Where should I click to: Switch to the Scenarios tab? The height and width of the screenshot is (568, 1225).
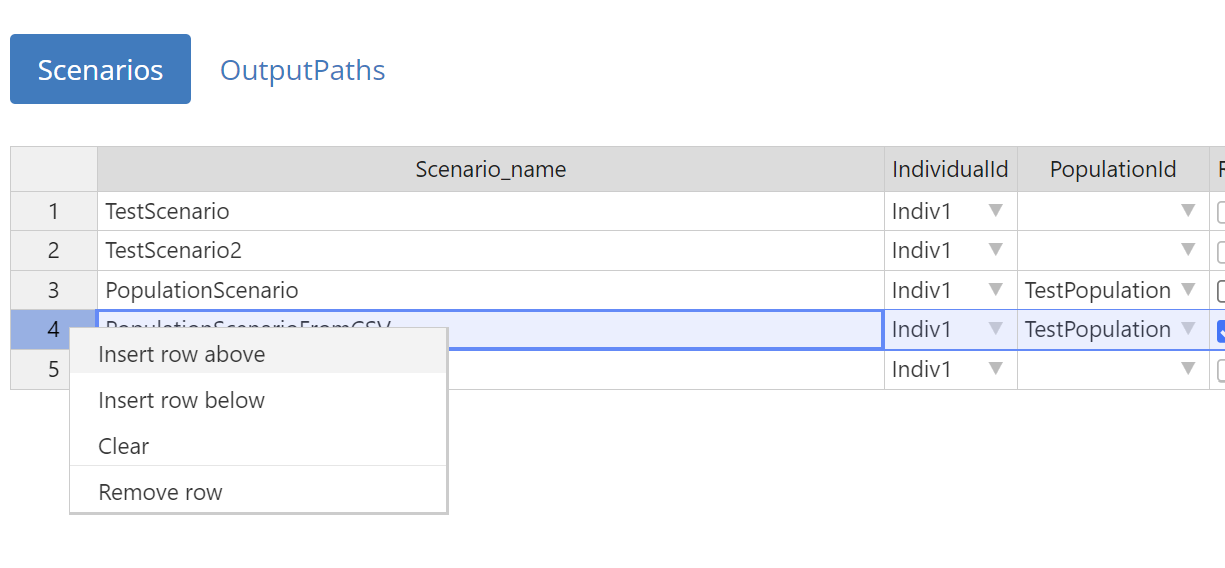tap(100, 69)
